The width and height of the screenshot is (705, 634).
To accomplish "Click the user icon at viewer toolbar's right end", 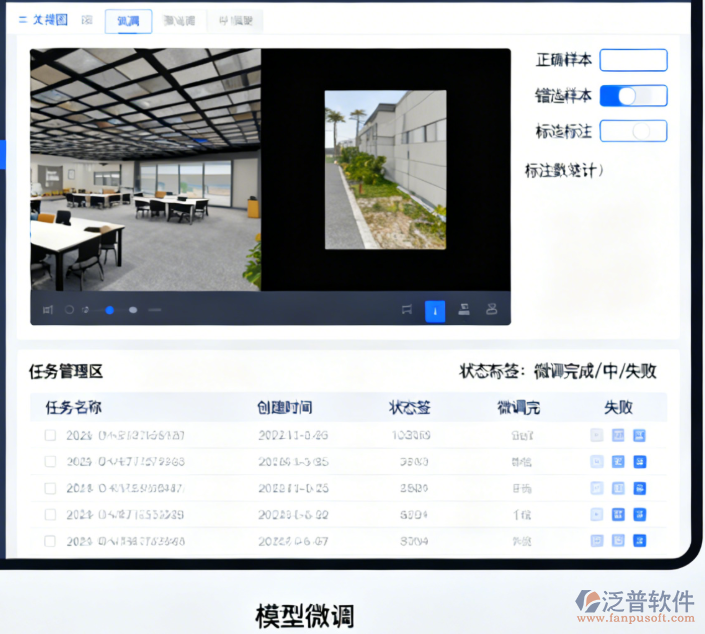I will click(492, 310).
